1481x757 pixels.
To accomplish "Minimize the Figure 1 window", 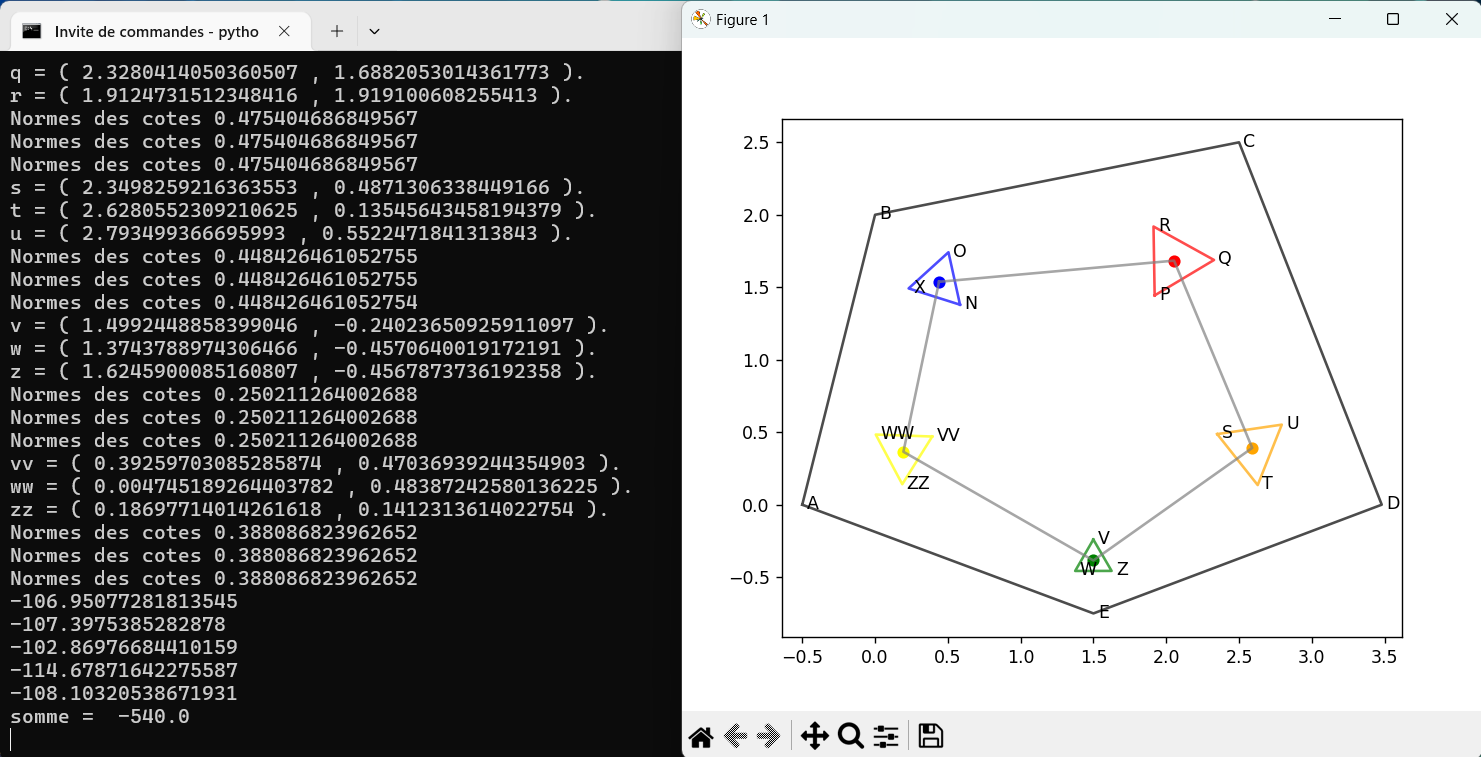I will [x=1334, y=19].
